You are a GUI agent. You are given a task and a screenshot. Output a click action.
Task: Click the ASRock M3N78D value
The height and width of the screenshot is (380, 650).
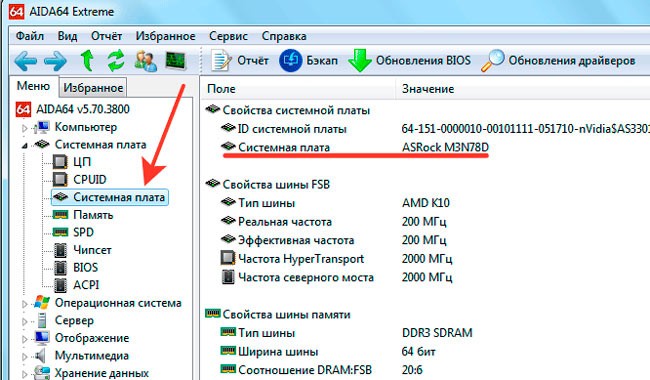445,147
